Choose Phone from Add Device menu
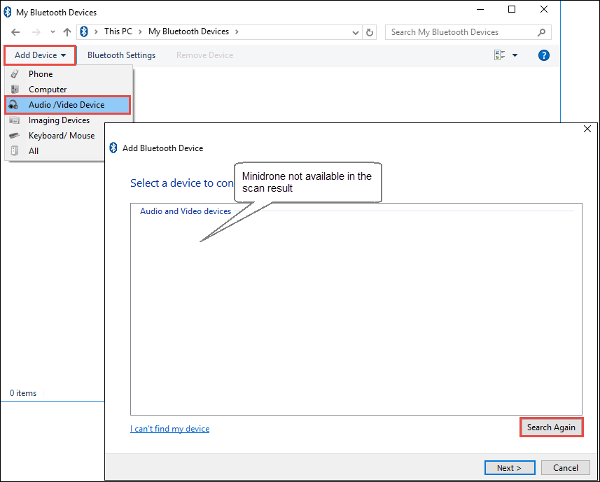Screen dimensions: 600x482 (x=41, y=74)
